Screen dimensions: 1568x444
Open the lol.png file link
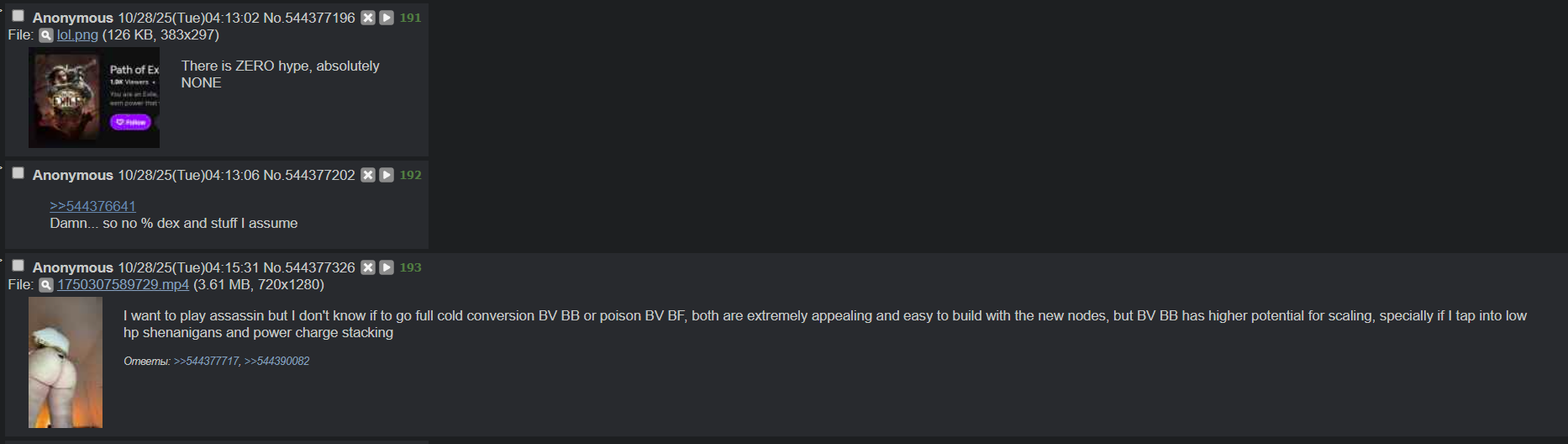pyautogui.click(x=77, y=34)
